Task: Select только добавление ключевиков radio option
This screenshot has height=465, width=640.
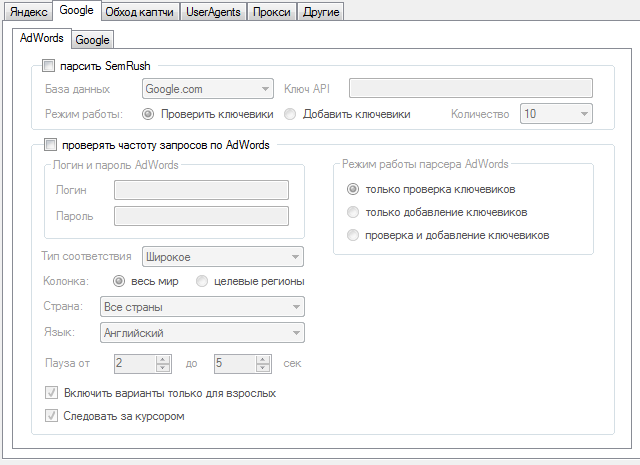Action: [x=352, y=212]
